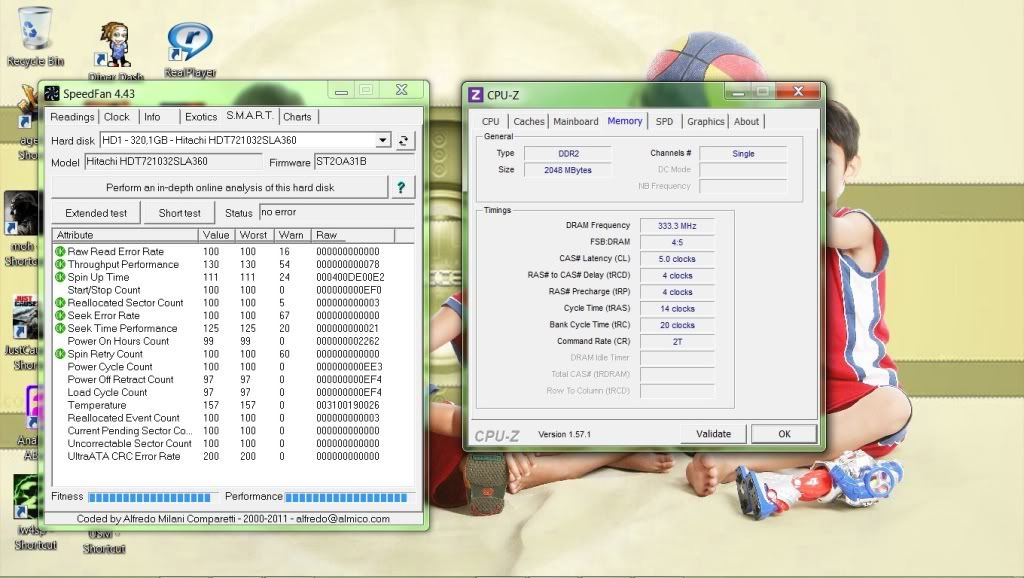The width and height of the screenshot is (1024, 578).
Task: Open the About tab in CPU-Z
Action: click(x=746, y=121)
